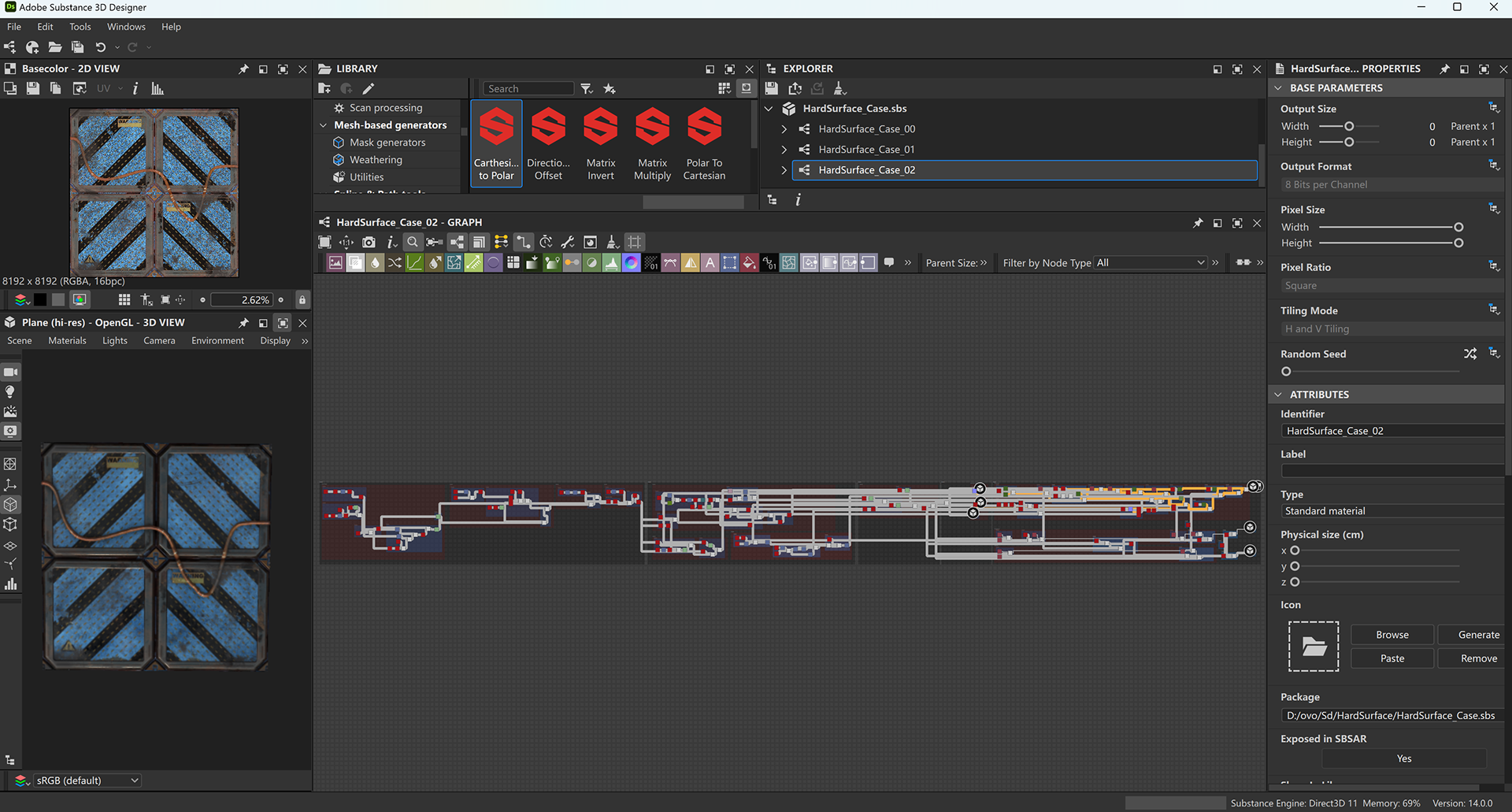
Task: Click the light bulb icon in 3D view sidebar
Action: (x=10, y=391)
